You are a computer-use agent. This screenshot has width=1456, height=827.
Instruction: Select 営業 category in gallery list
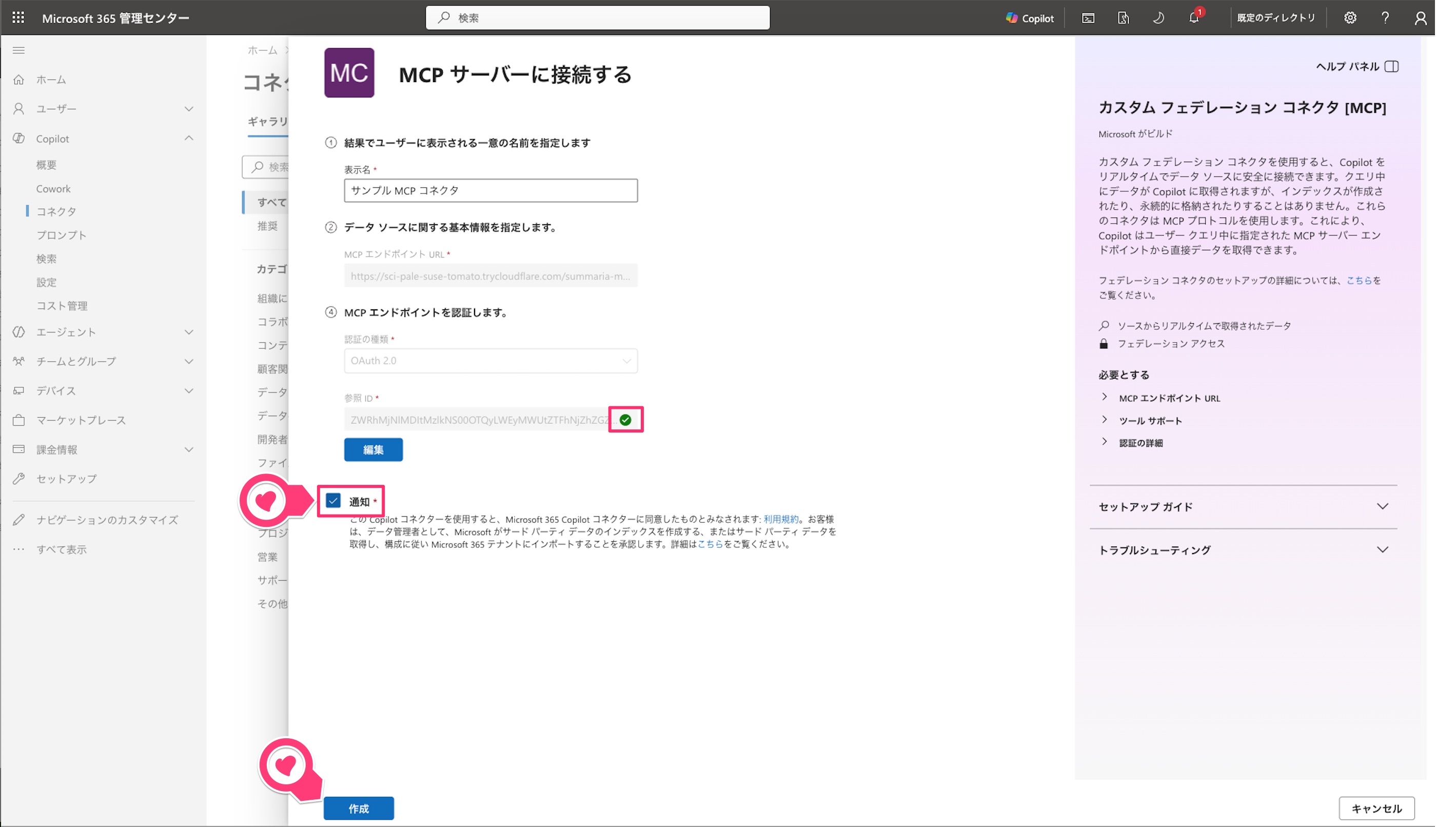(267, 557)
